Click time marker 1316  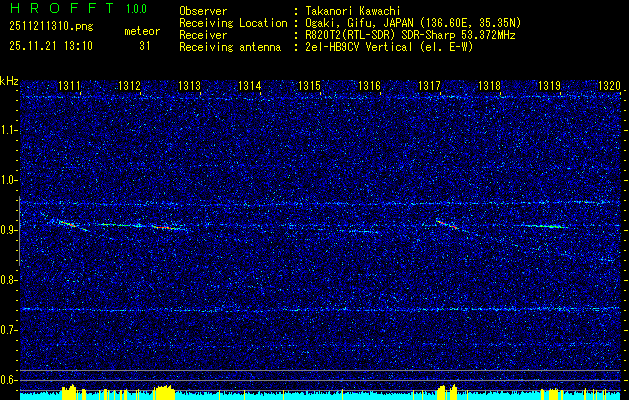tap(369, 85)
